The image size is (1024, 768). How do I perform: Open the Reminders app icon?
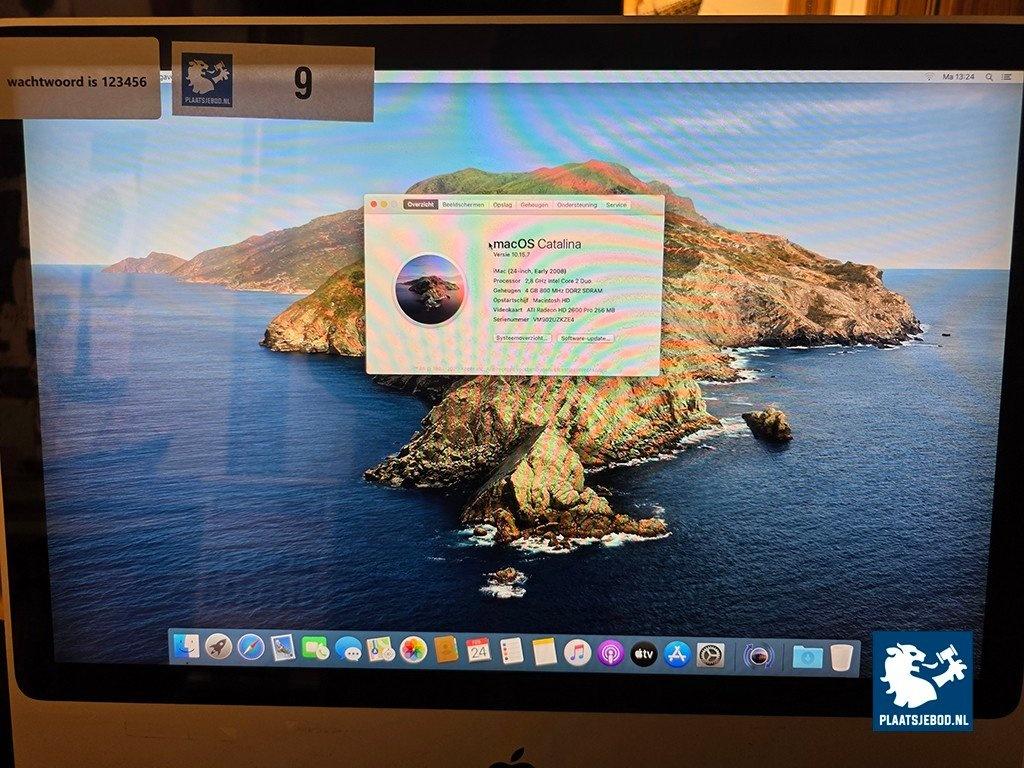click(511, 652)
